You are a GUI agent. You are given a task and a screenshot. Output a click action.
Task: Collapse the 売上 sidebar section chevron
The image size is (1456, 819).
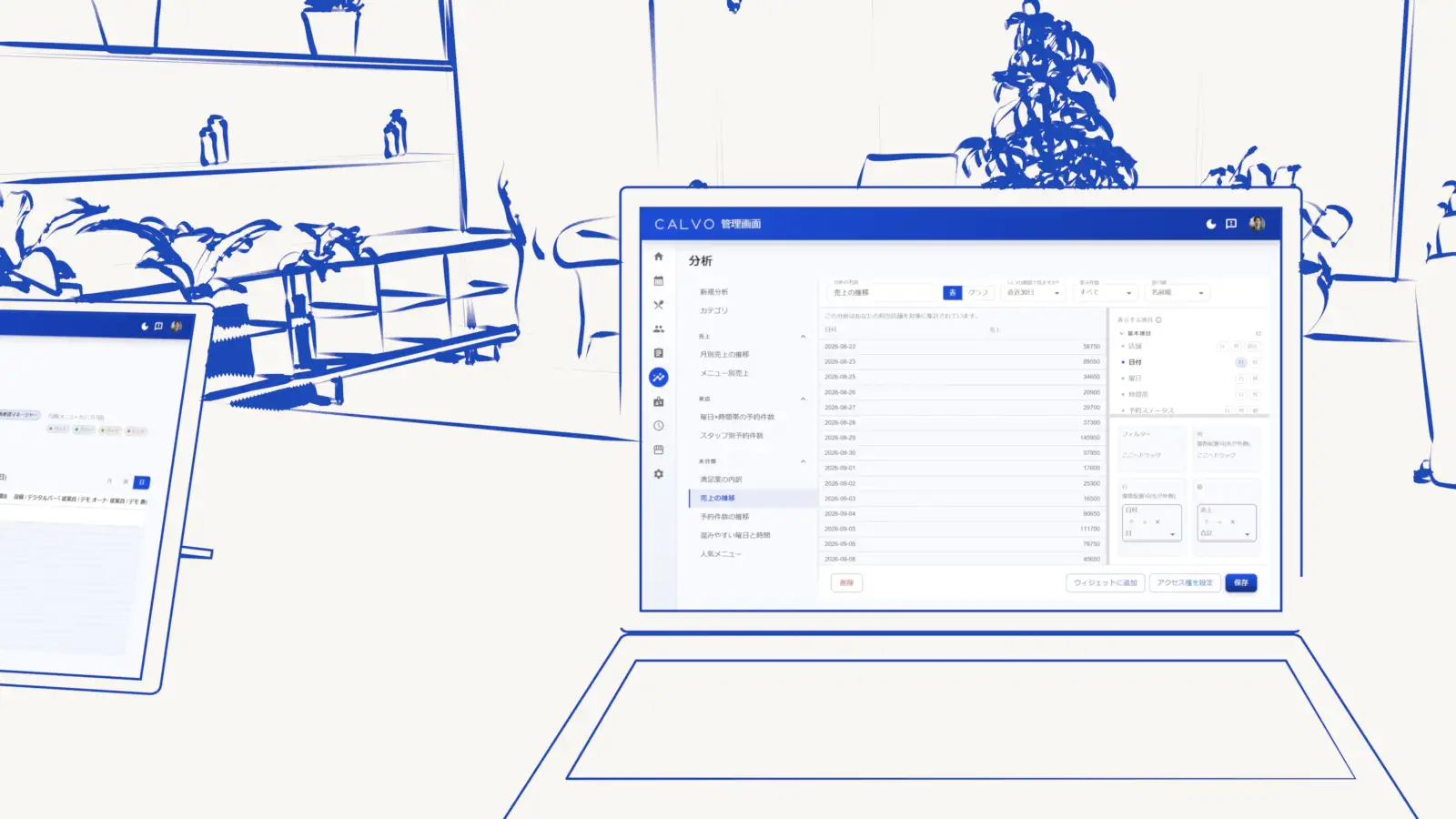[x=803, y=337]
